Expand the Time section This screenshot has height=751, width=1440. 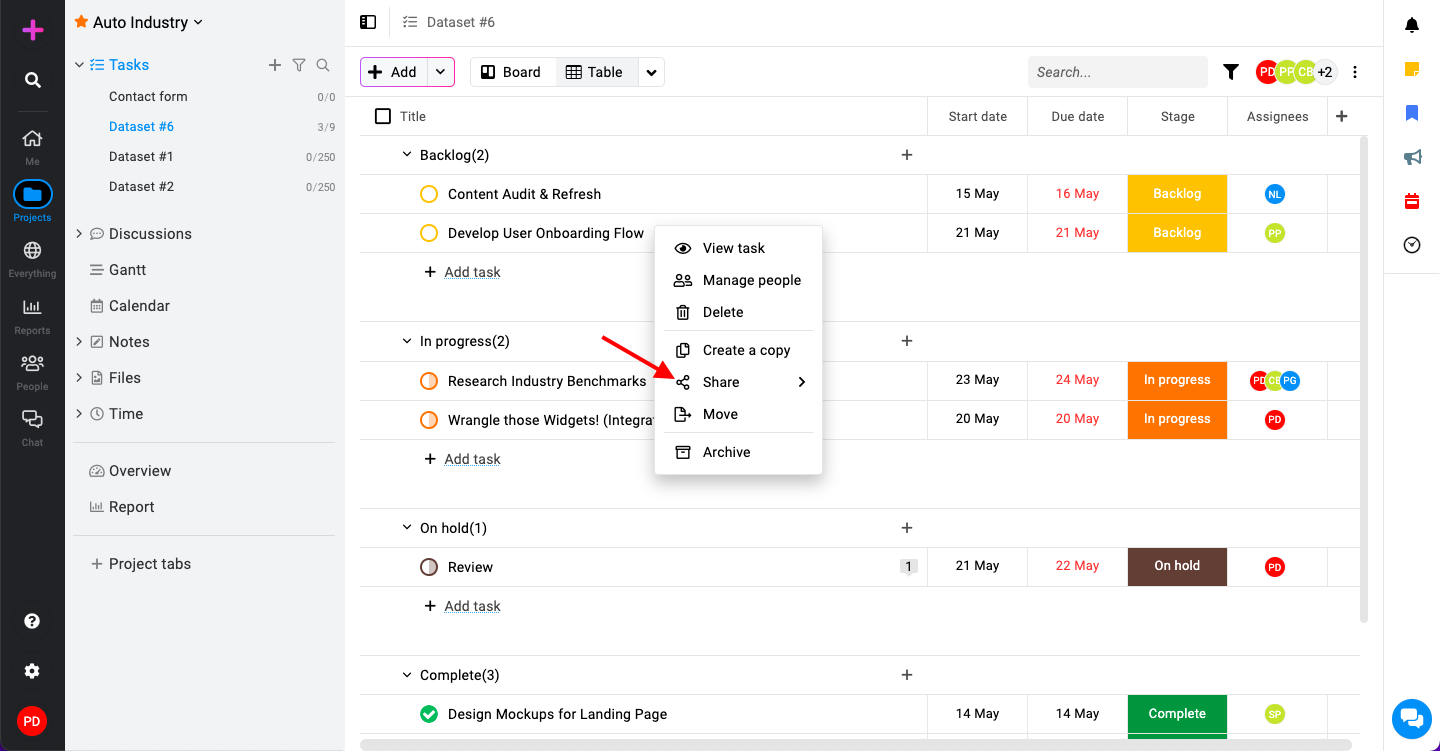point(79,414)
